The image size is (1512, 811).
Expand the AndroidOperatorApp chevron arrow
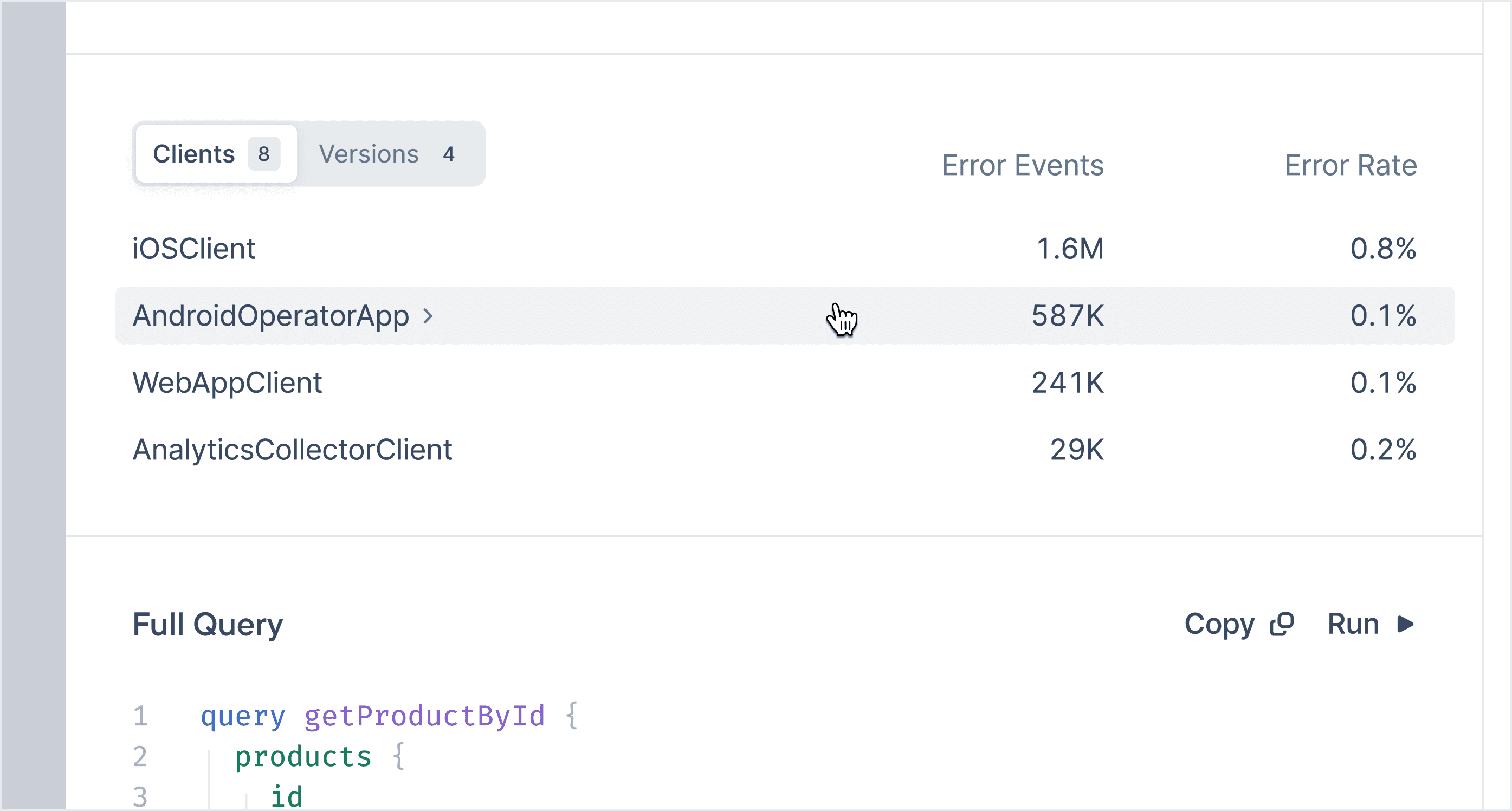click(429, 316)
